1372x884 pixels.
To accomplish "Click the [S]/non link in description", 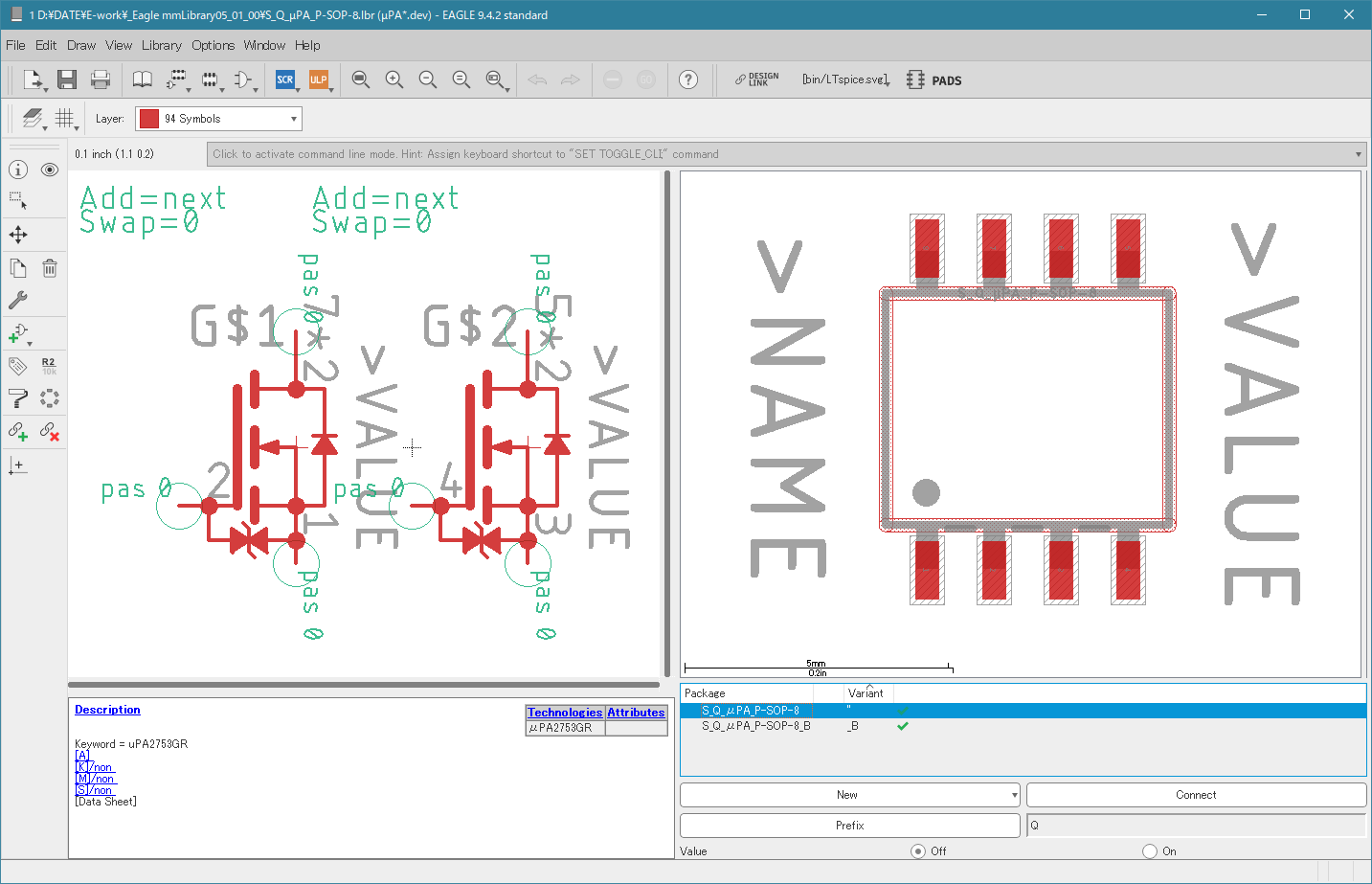I will (94, 790).
